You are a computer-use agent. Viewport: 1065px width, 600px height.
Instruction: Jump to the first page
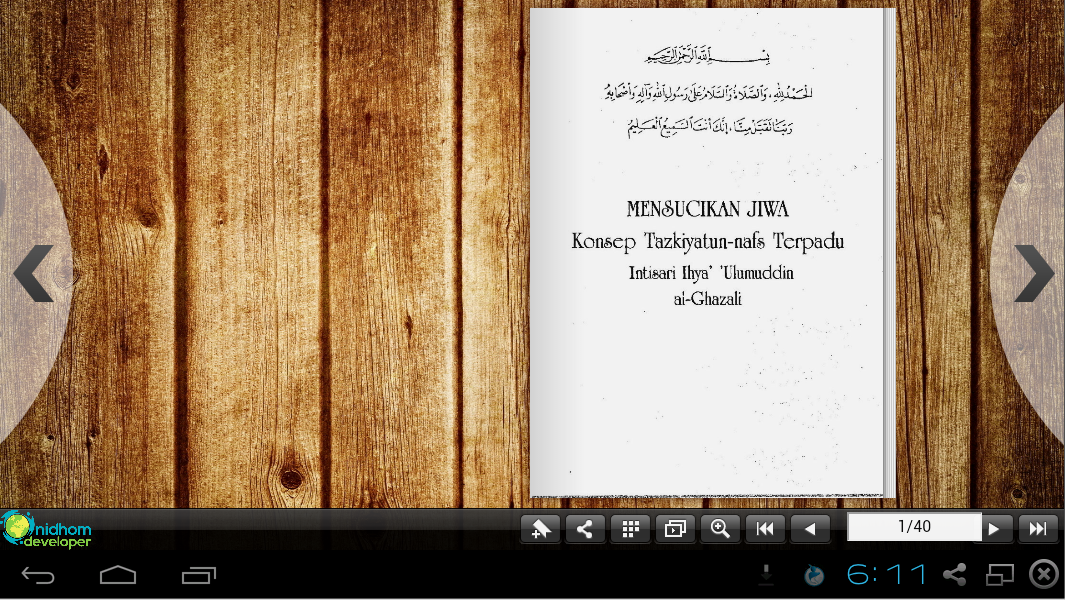(x=765, y=529)
